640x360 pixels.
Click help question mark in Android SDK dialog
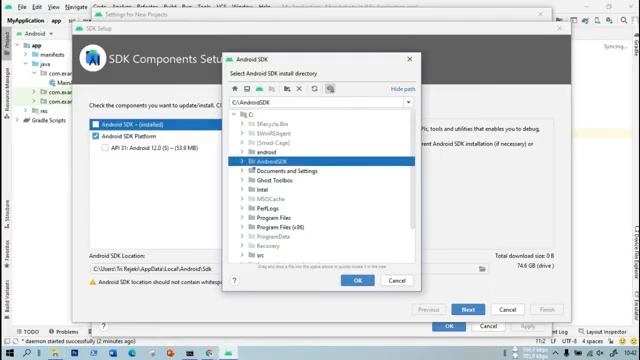(234, 280)
